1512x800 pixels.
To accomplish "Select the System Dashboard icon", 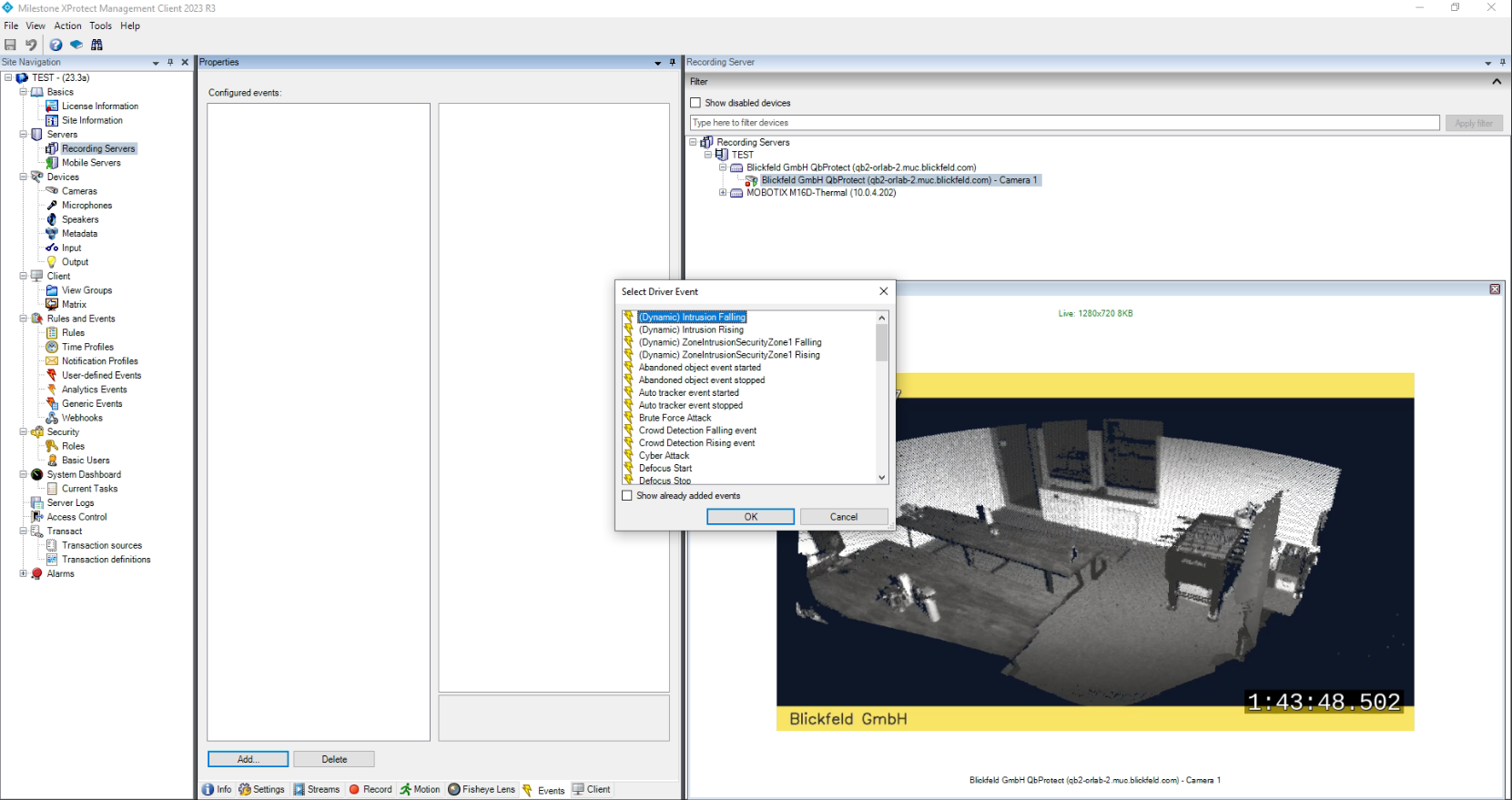I will click(37, 474).
